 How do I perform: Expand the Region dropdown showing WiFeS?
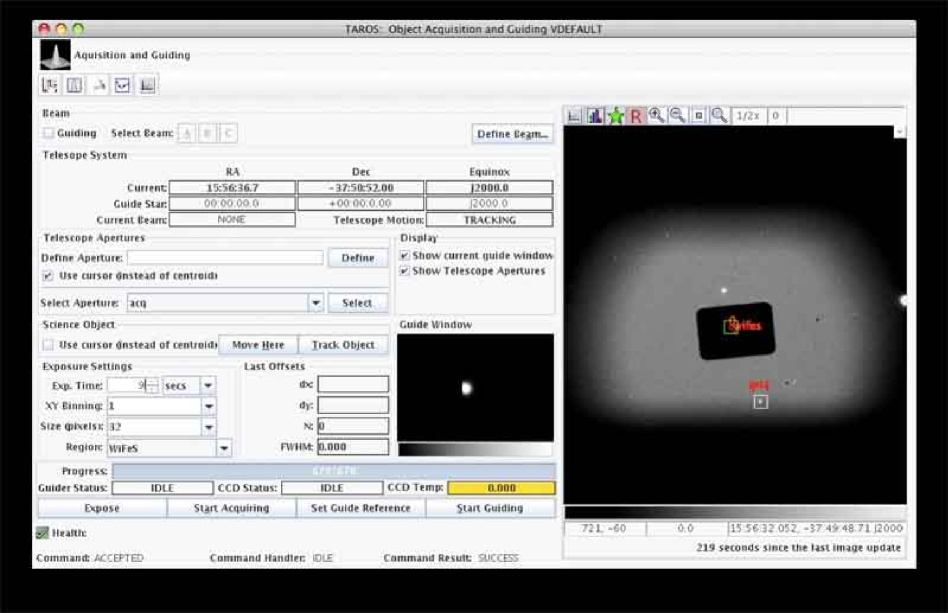point(223,448)
